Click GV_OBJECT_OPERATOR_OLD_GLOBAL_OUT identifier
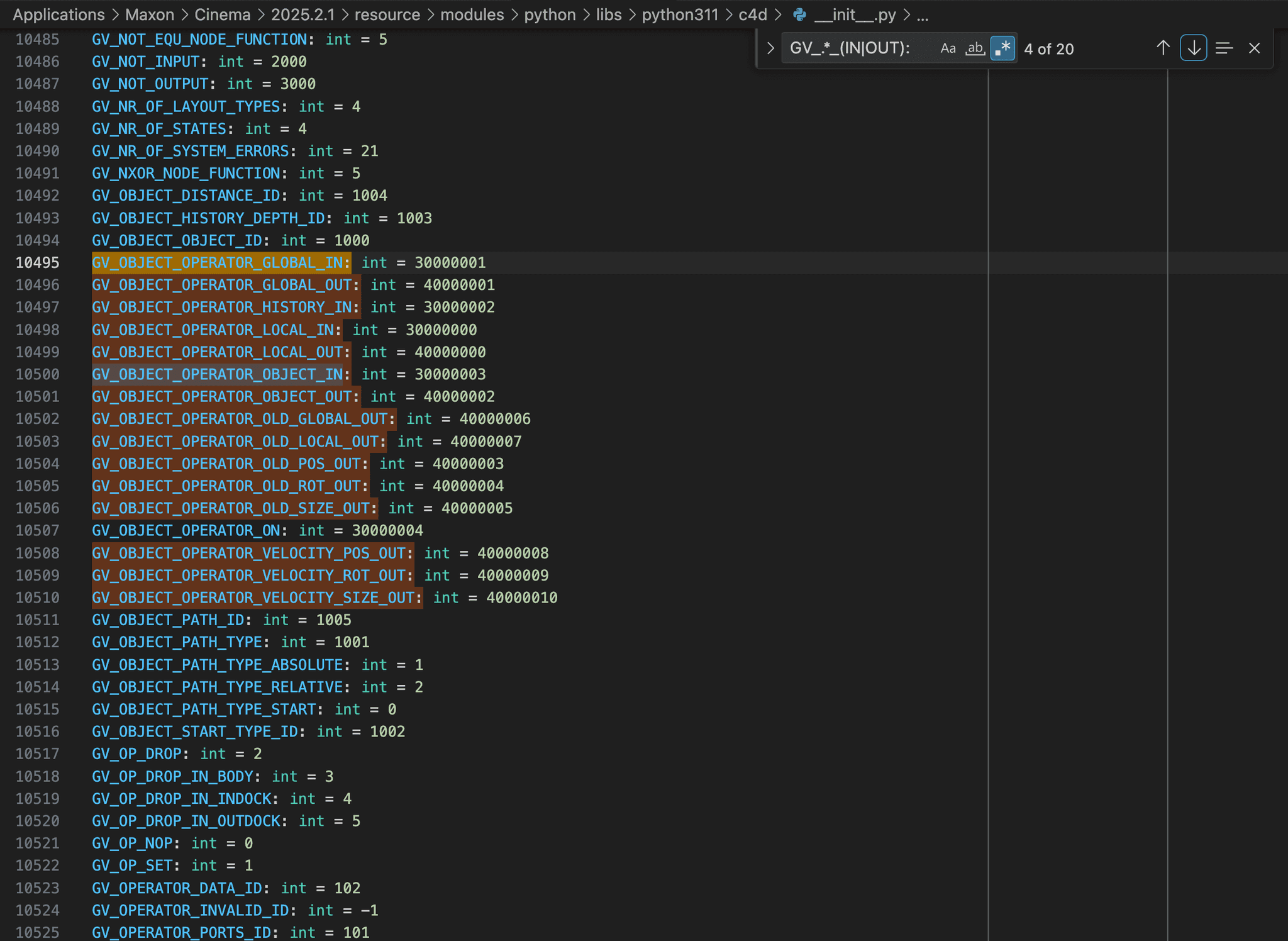Image resolution: width=1288 pixels, height=941 pixels. 240,419
